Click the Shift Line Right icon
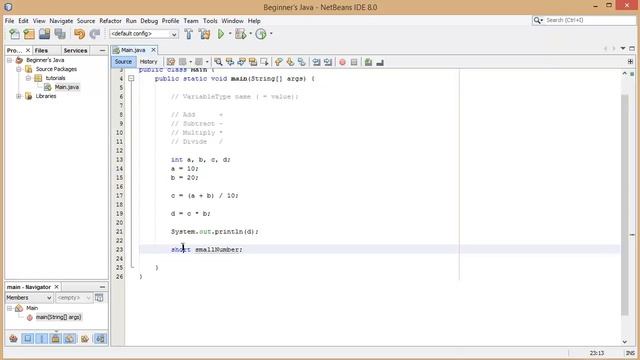640x360 pixels. (328, 62)
